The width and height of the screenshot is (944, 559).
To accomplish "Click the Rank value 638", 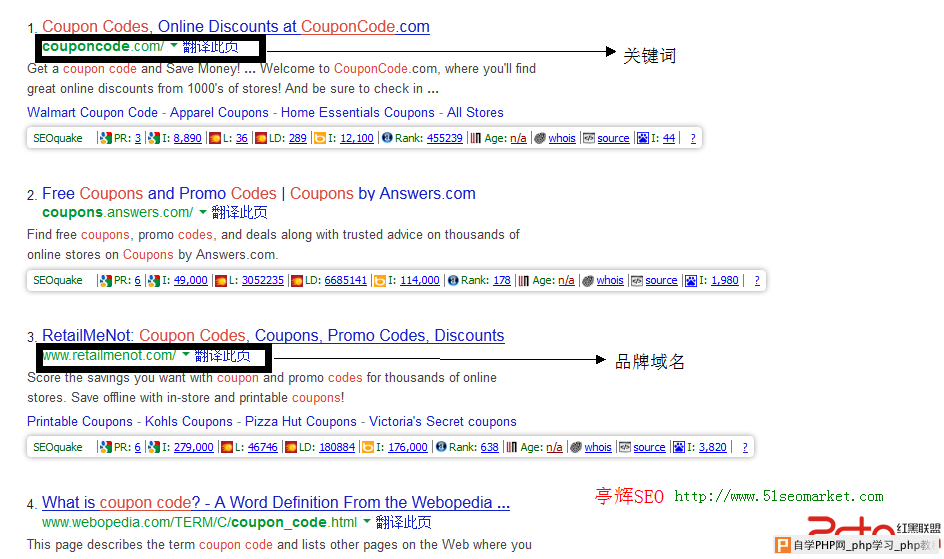I will 489,448.
